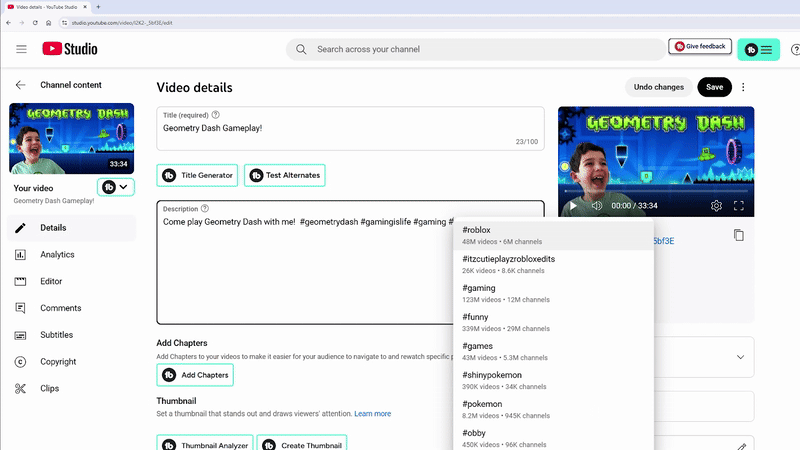This screenshot has width=800, height=450.
Task: Open the Details section
Action: tap(71, 228)
